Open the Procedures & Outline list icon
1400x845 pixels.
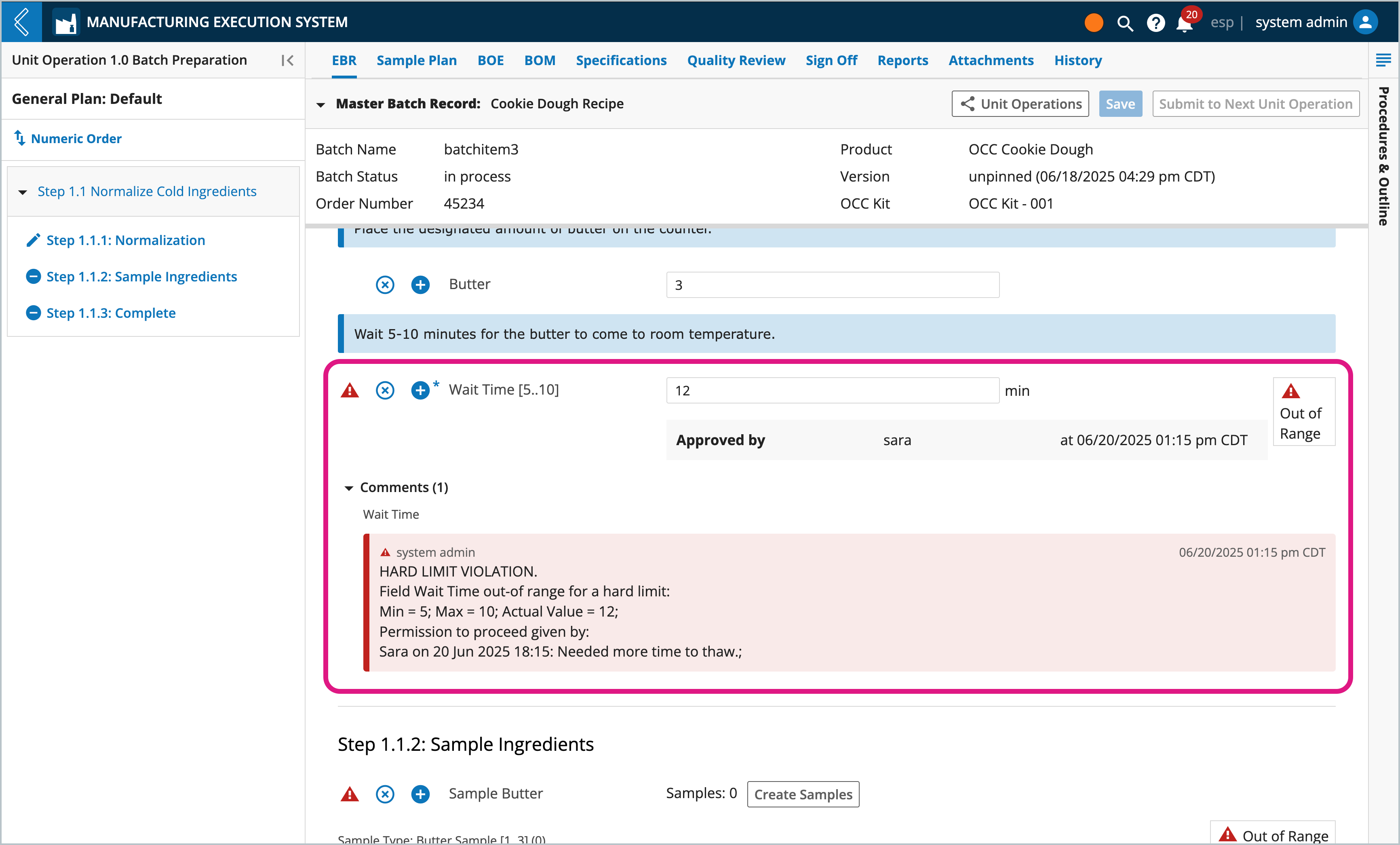pyautogui.click(x=1383, y=60)
